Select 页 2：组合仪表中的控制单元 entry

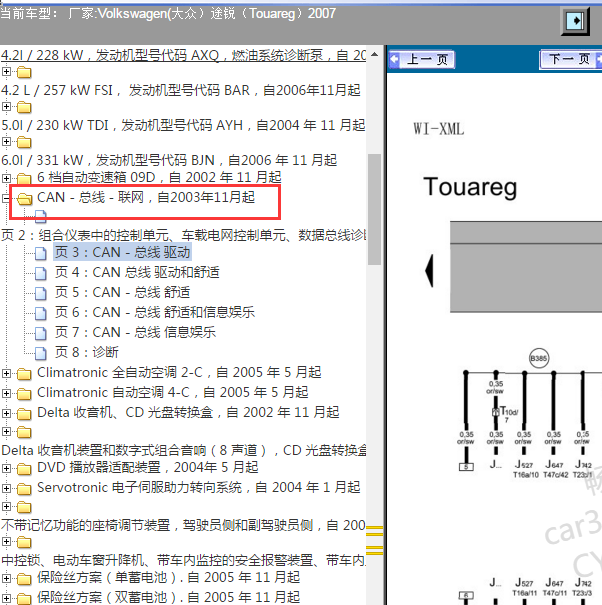point(183,235)
